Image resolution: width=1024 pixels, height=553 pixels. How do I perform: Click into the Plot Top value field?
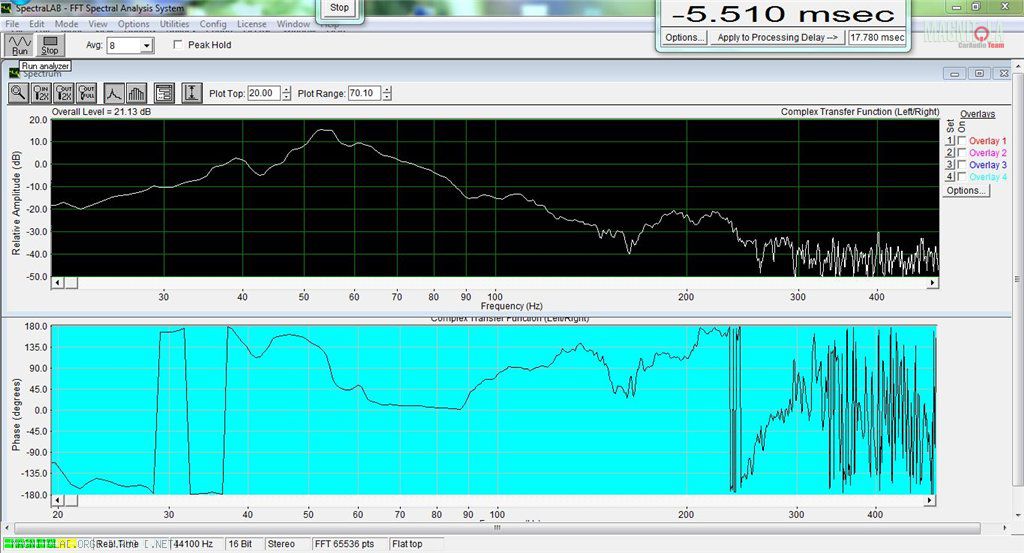click(x=264, y=93)
